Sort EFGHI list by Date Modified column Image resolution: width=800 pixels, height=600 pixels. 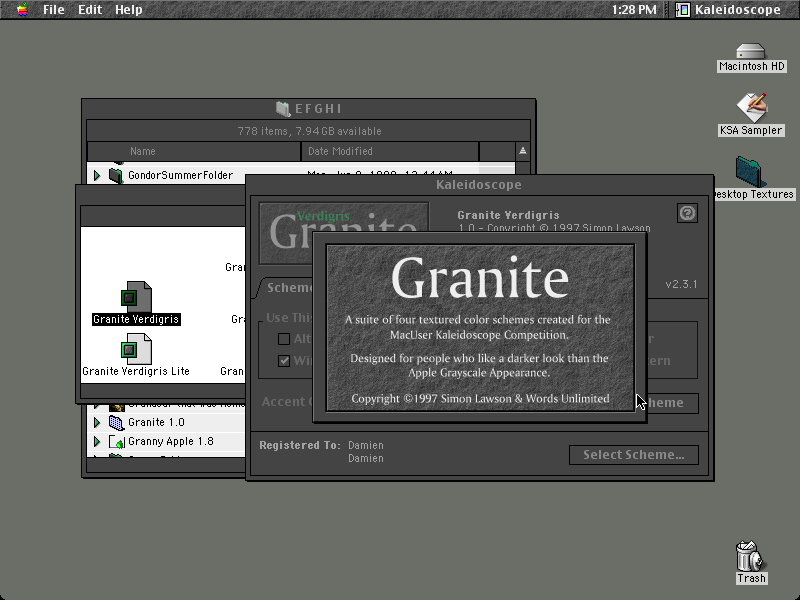(390, 152)
